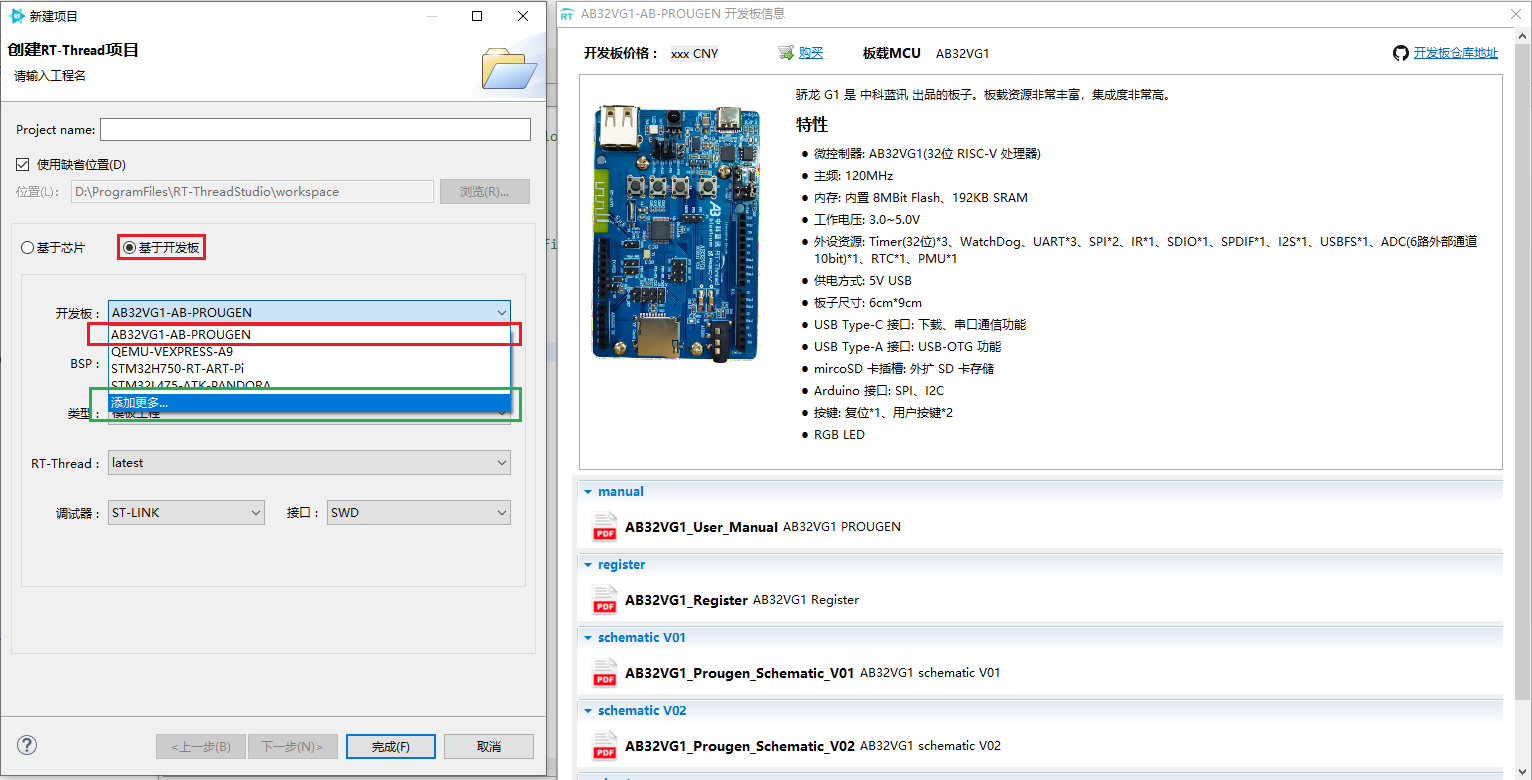This screenshot has height=780, width=1532.
Task: Open the AB32VG1_Register document
Action: (686, 600)
